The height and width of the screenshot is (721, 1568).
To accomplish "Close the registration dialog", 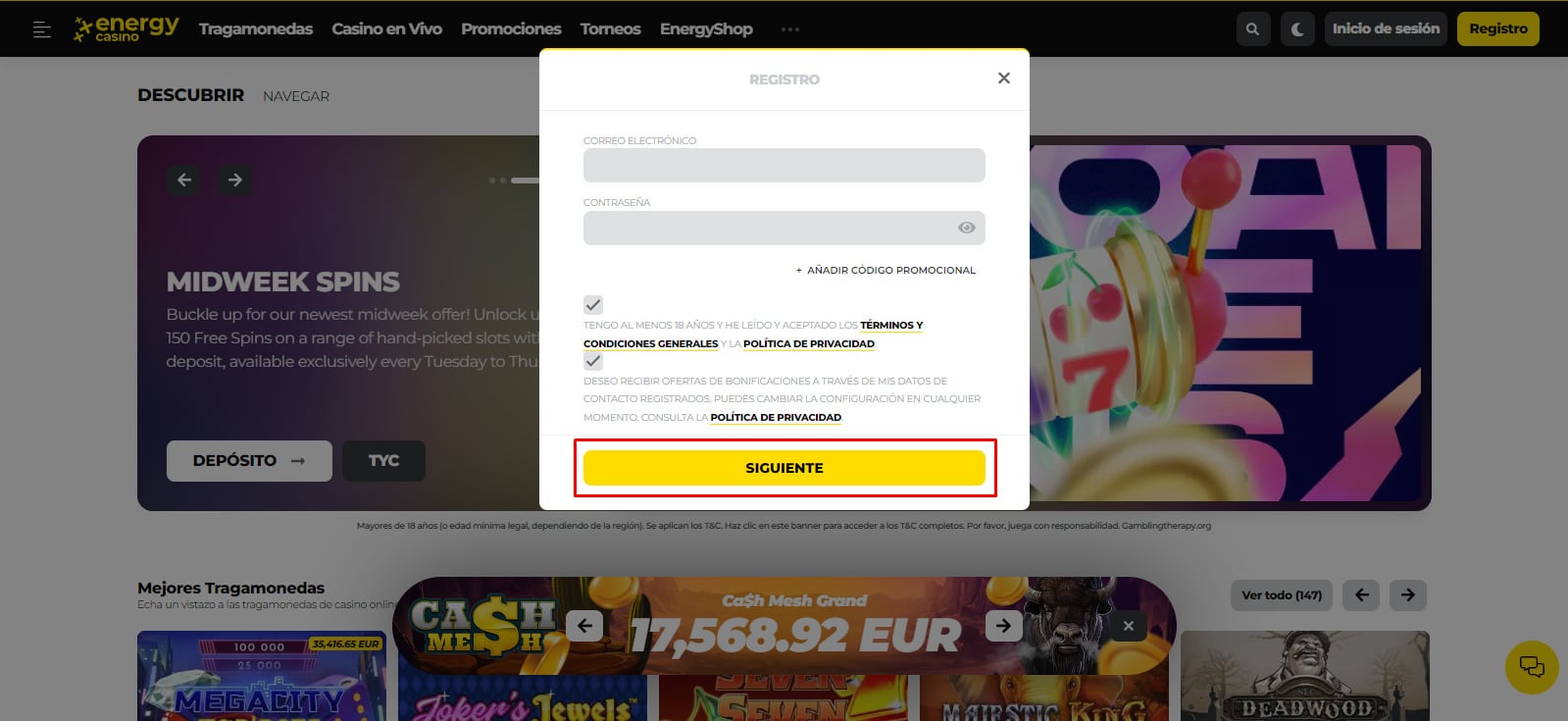I will pos(1003,78).
